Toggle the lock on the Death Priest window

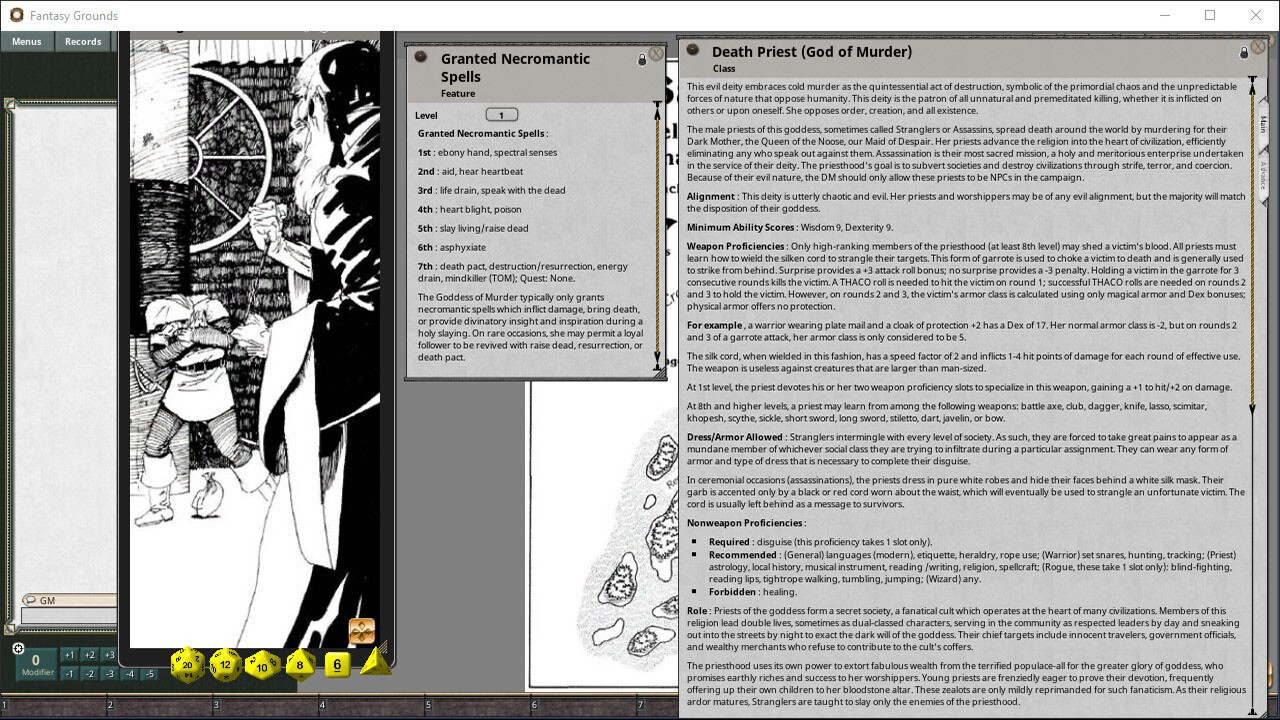1244,52
